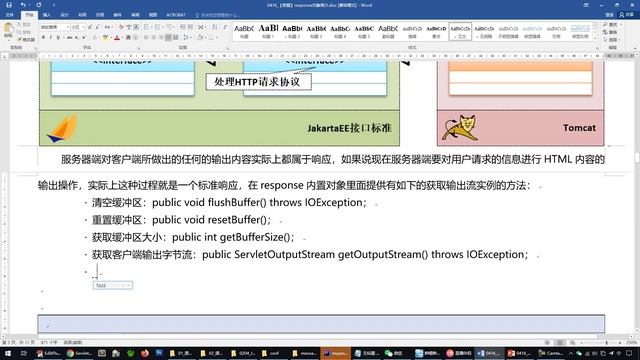This screenshot has height=360, width=640.
Task: Decrease paragraph indent
Action: [182, 27]
